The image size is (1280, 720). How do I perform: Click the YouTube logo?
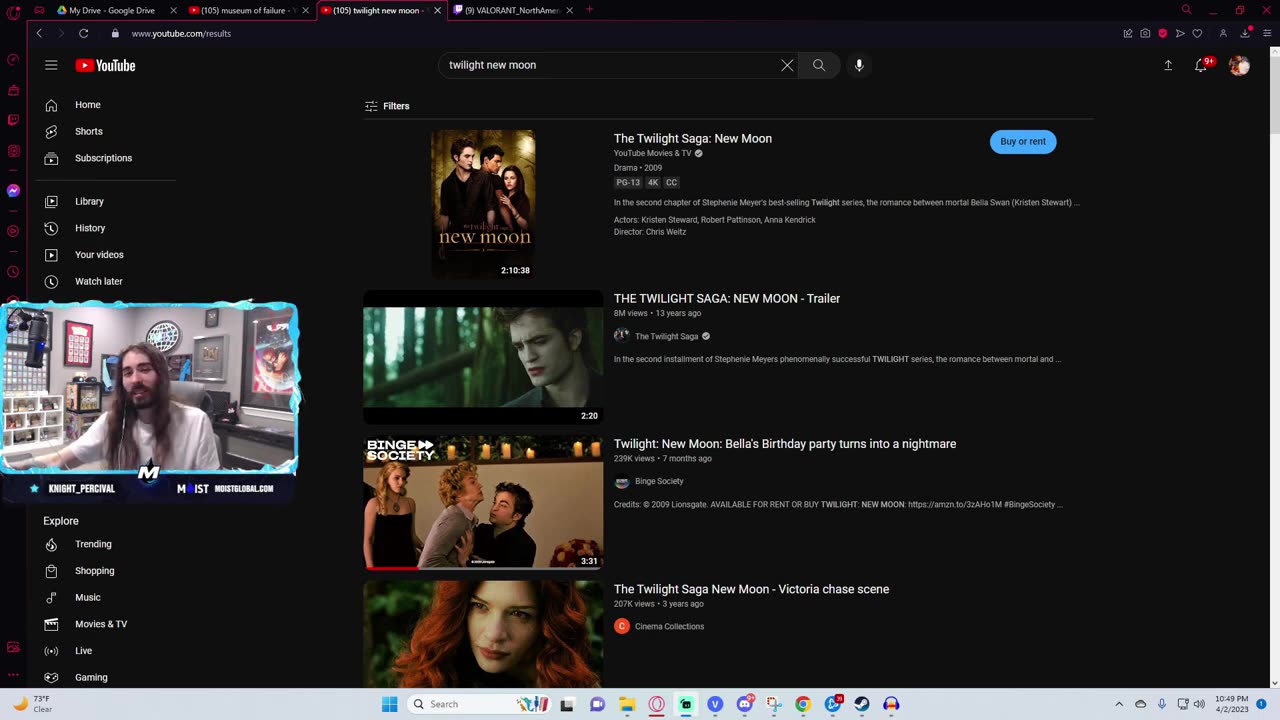[105, 66]
